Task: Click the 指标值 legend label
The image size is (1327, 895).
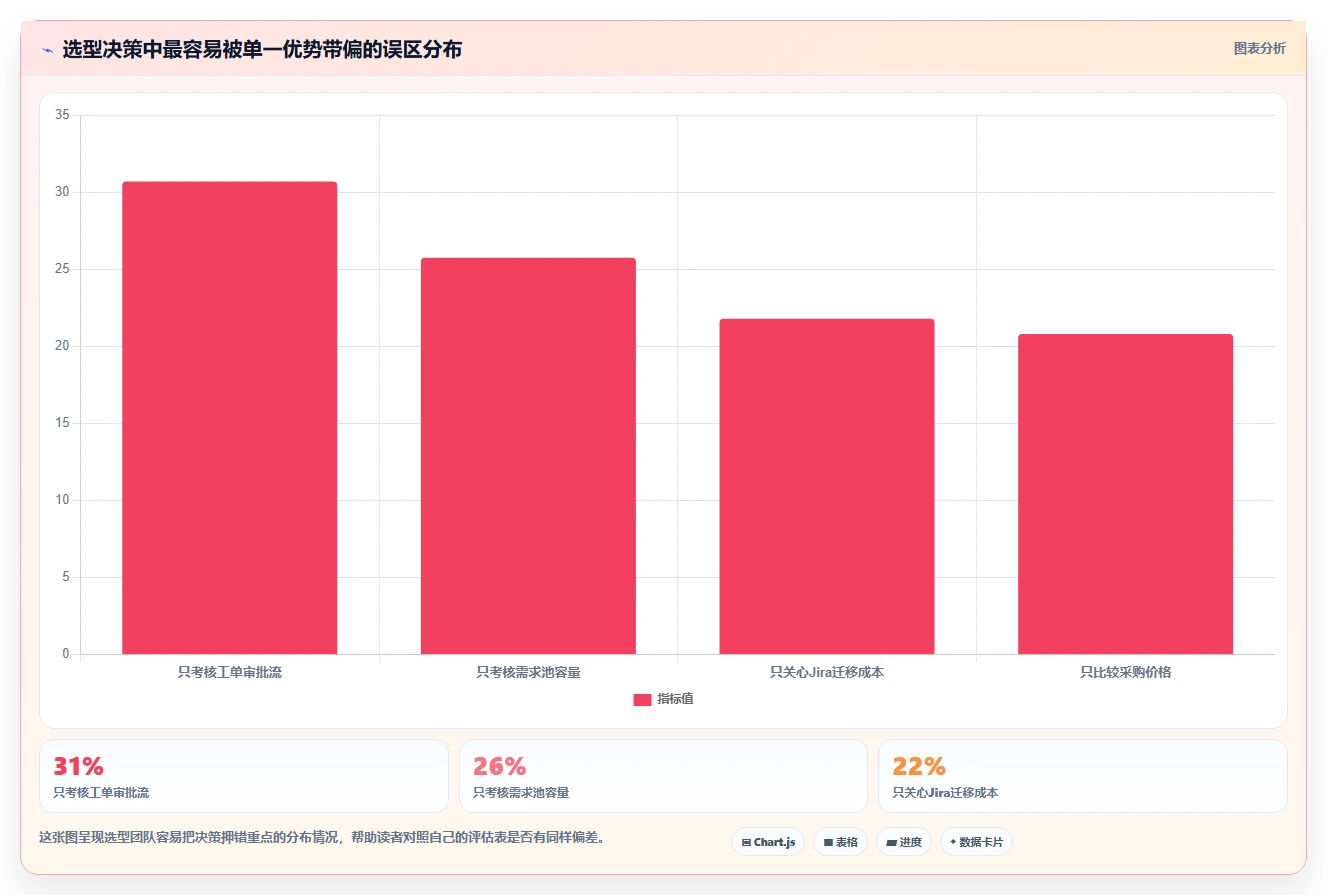Action: pos(675,699)
